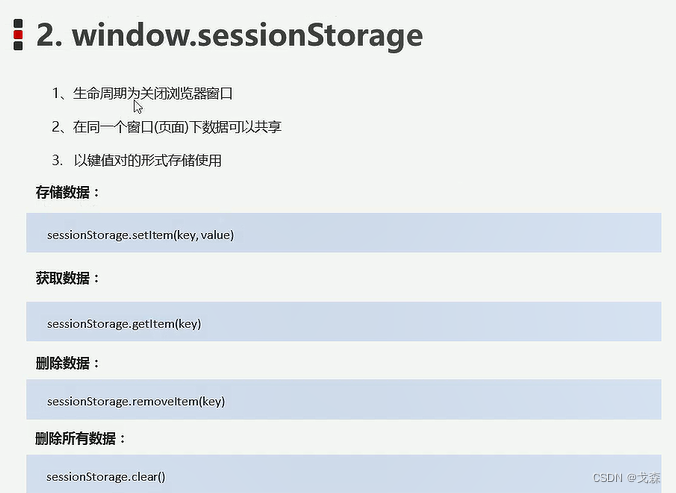Screen dimensions: 676x493
Task: Click empty area of the removeItem code box
Action: [x=444, y=399]
